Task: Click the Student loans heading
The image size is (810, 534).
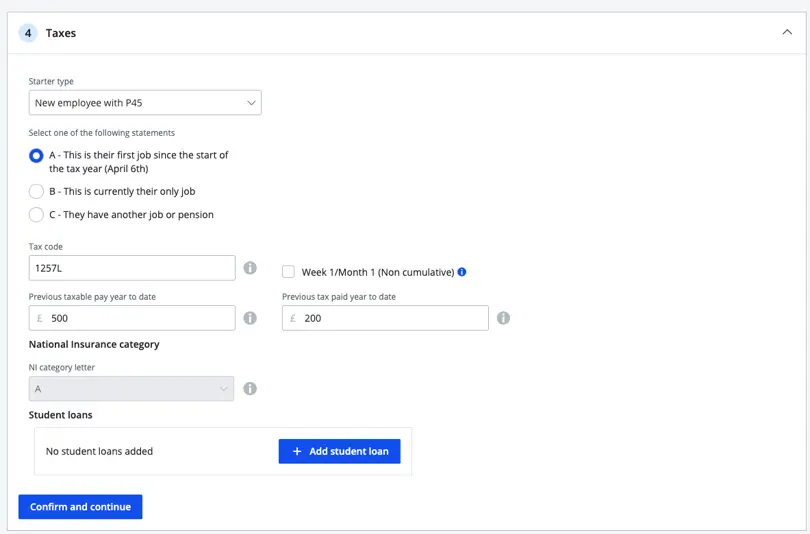Action: click(x=60, y=415)
